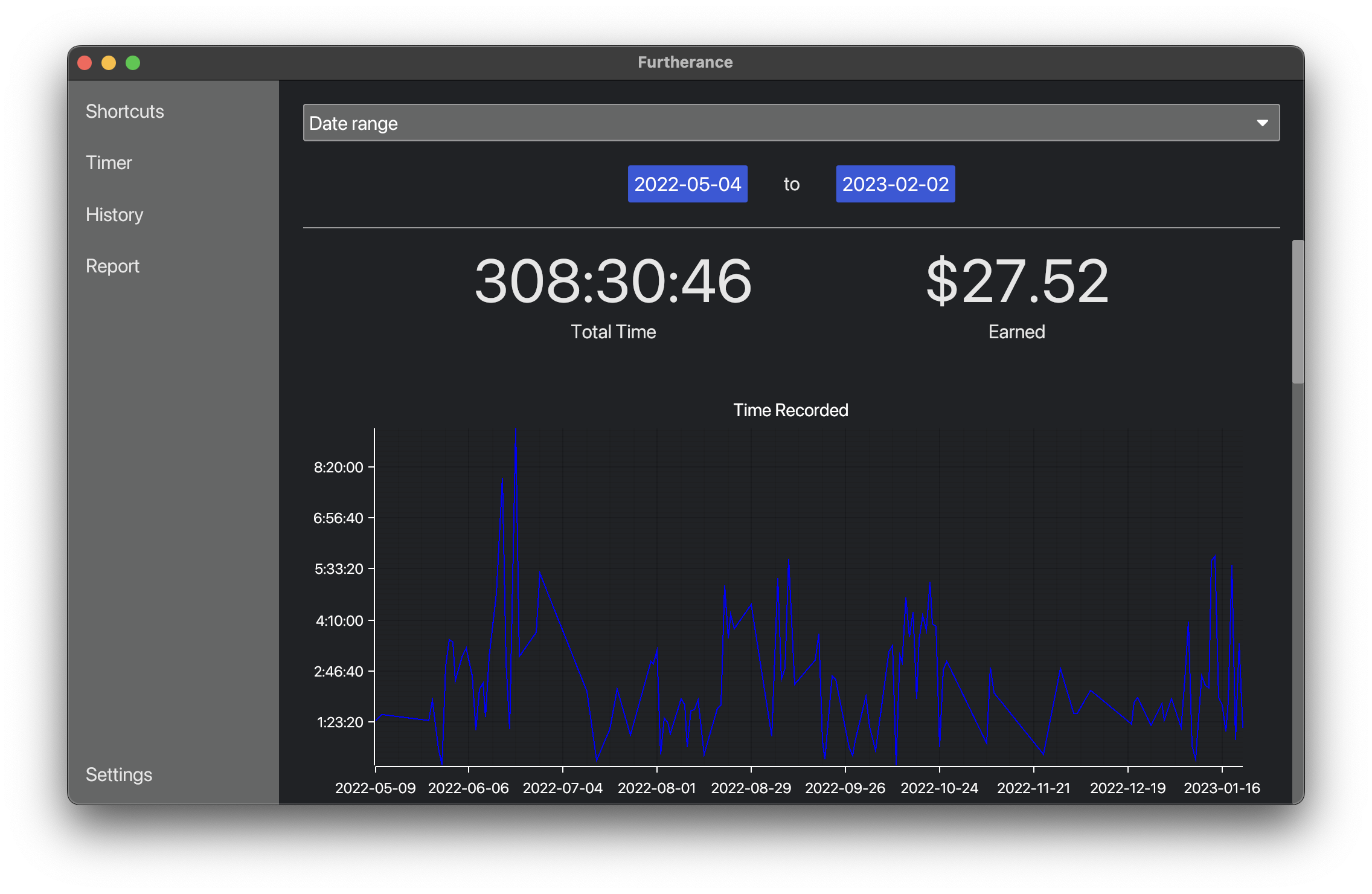Click the end date 2023-02-02

pos(894,183)
